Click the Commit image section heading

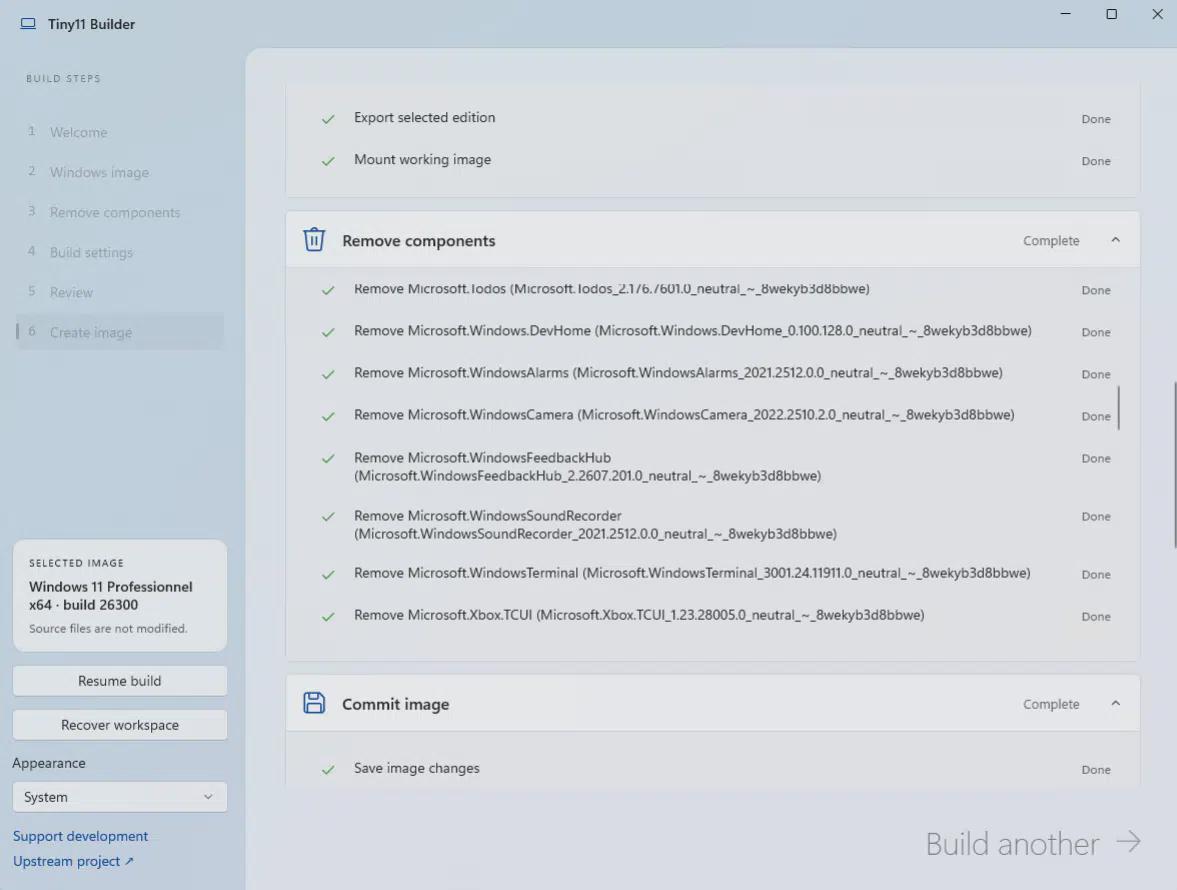pyautogui.click(x=396, y=705)
